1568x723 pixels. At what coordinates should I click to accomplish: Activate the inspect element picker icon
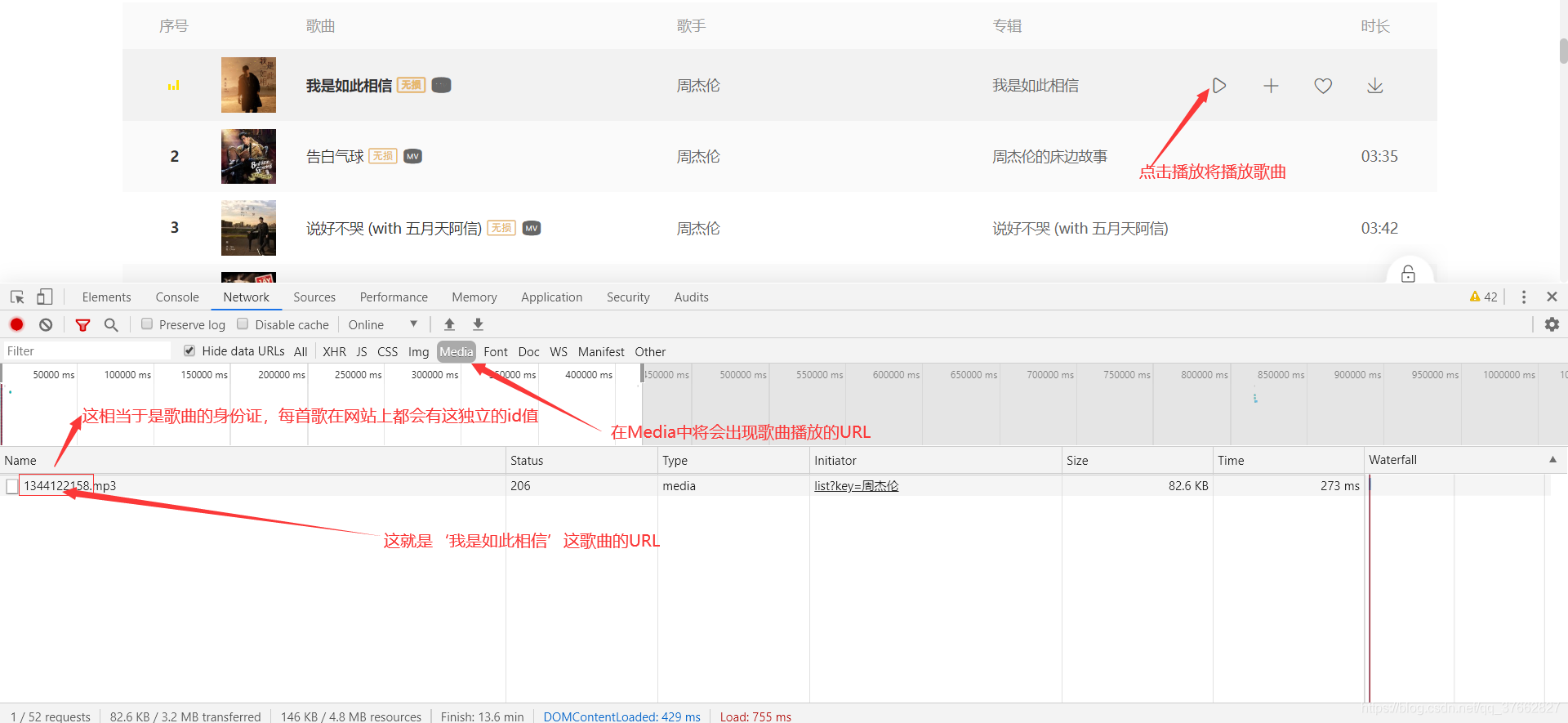pos(17,297)
